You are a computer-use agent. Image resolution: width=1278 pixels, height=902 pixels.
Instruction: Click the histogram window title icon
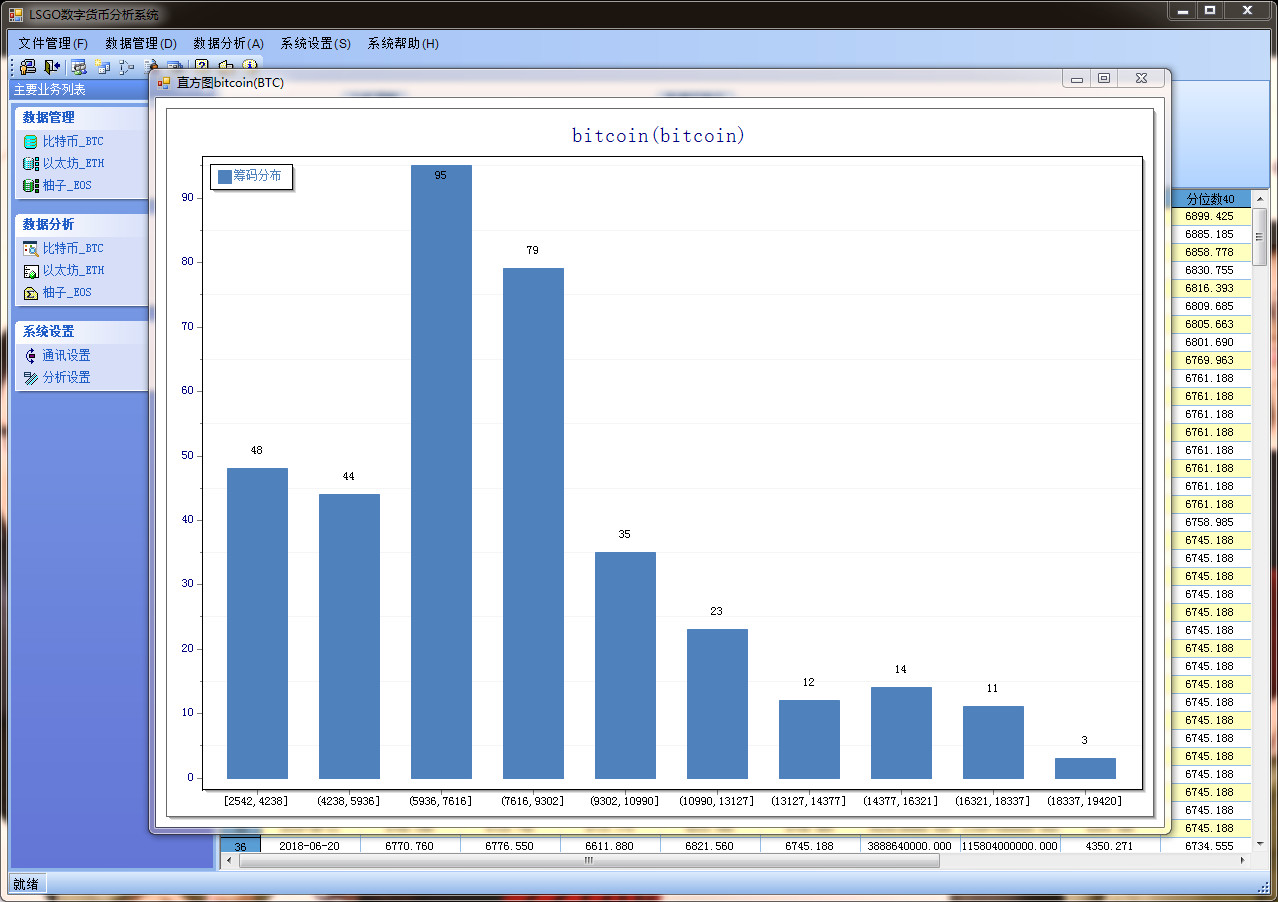coord(164,83)
